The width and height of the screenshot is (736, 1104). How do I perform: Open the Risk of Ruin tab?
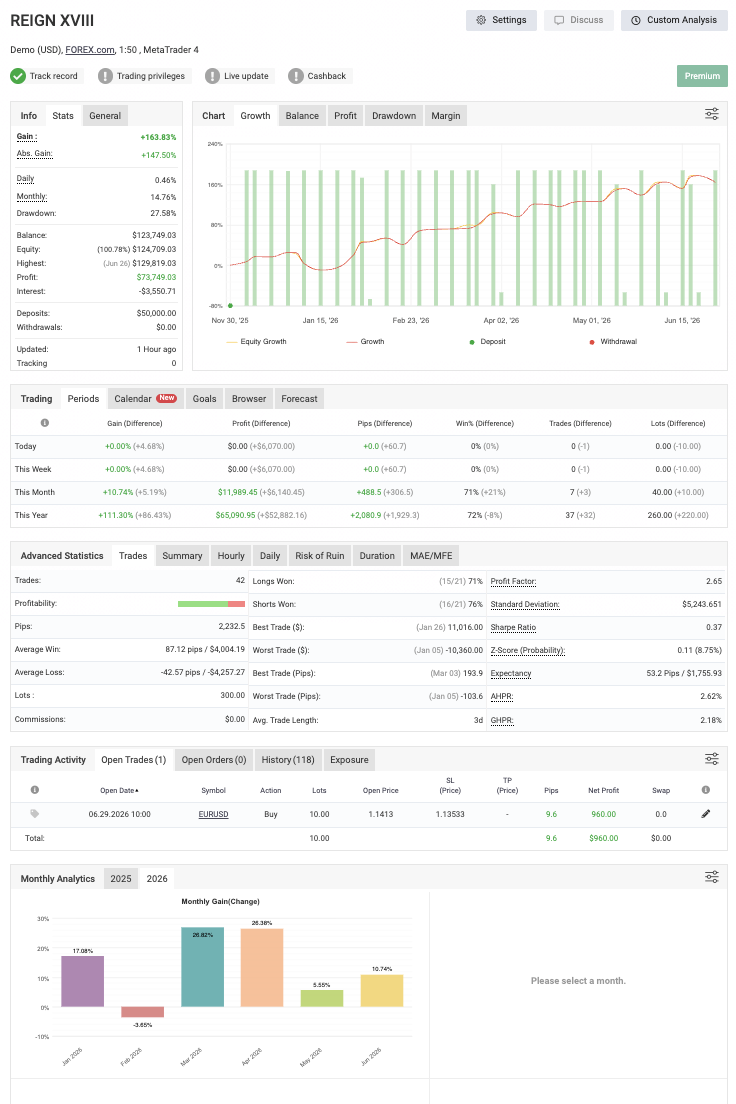320,556
